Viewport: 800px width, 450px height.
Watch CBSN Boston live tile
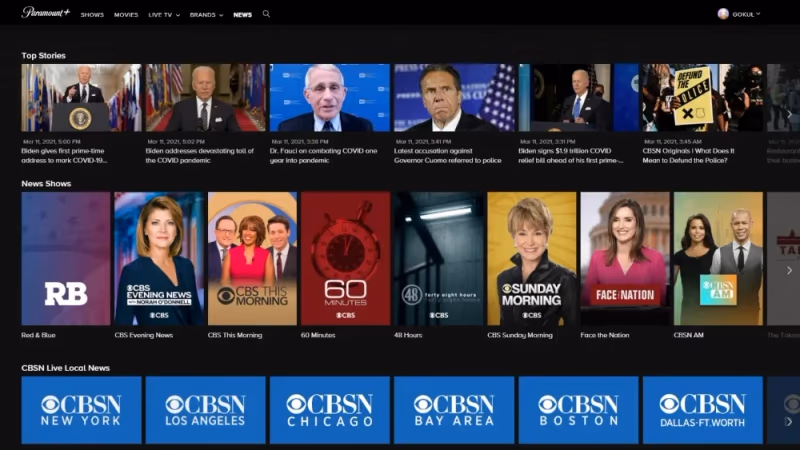point(579,410)
